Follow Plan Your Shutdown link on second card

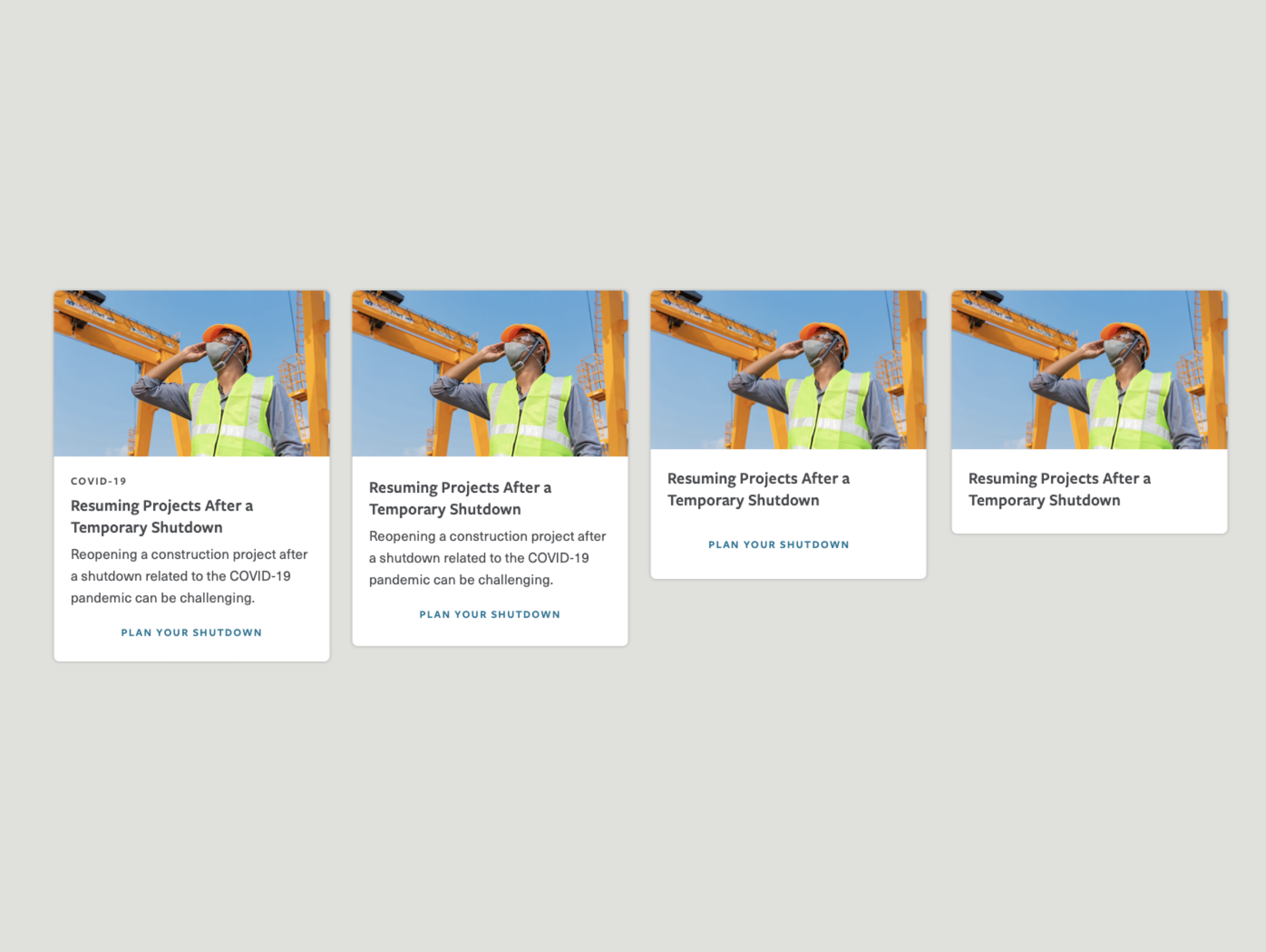[x=489, y=614]
